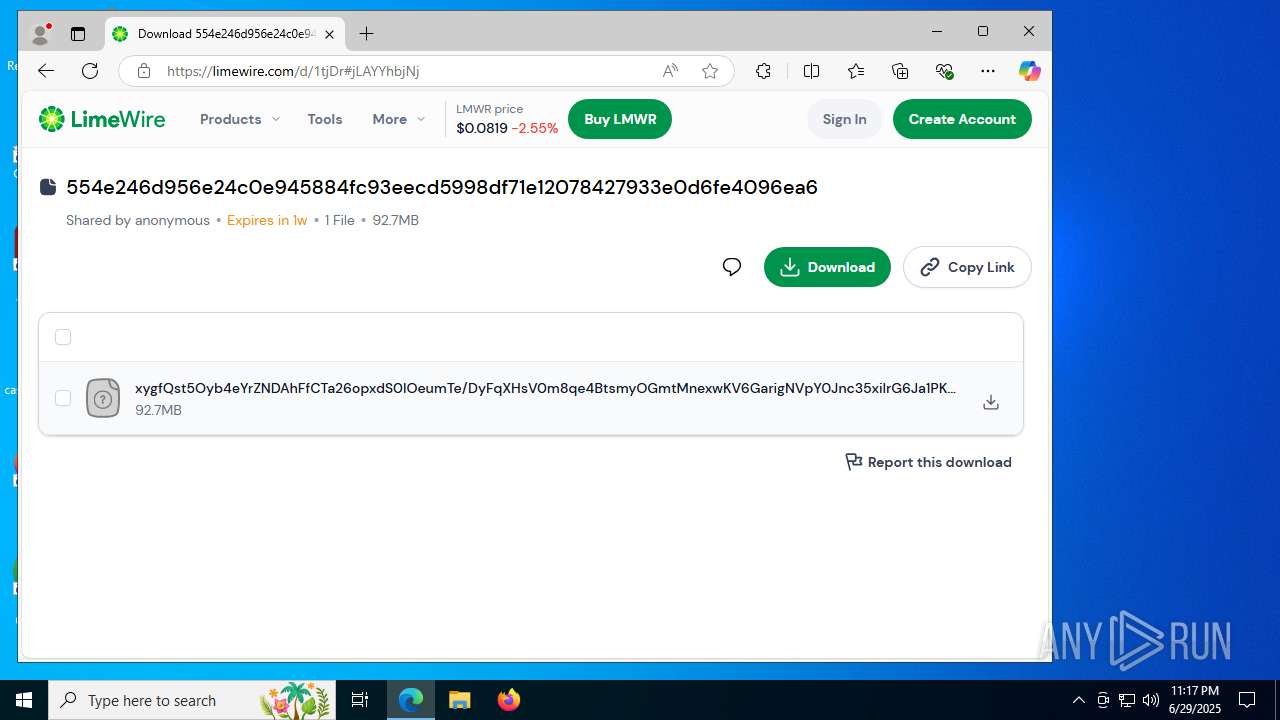This screenshot has width=1280, height=720.
Task: Open the comment bubble icon
Action: click(x=732, y=267)
